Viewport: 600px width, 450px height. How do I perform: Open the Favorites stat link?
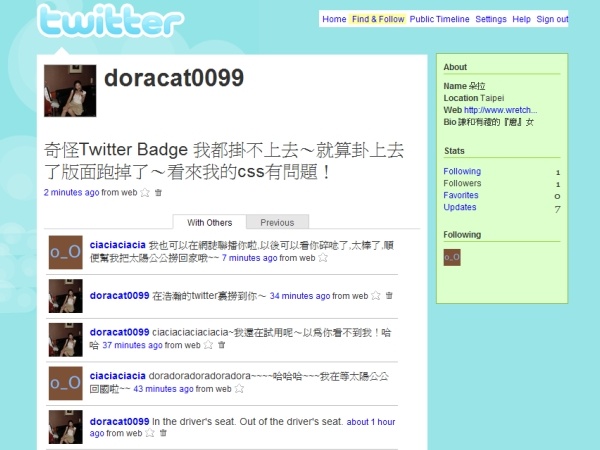(461, 195)
